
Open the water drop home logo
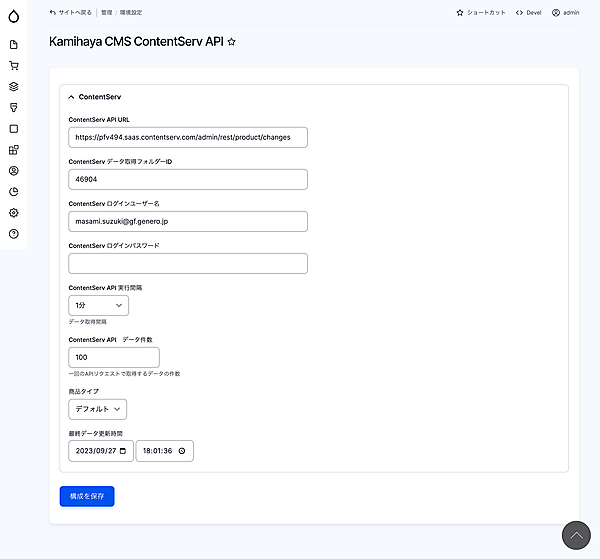(13, 14)
